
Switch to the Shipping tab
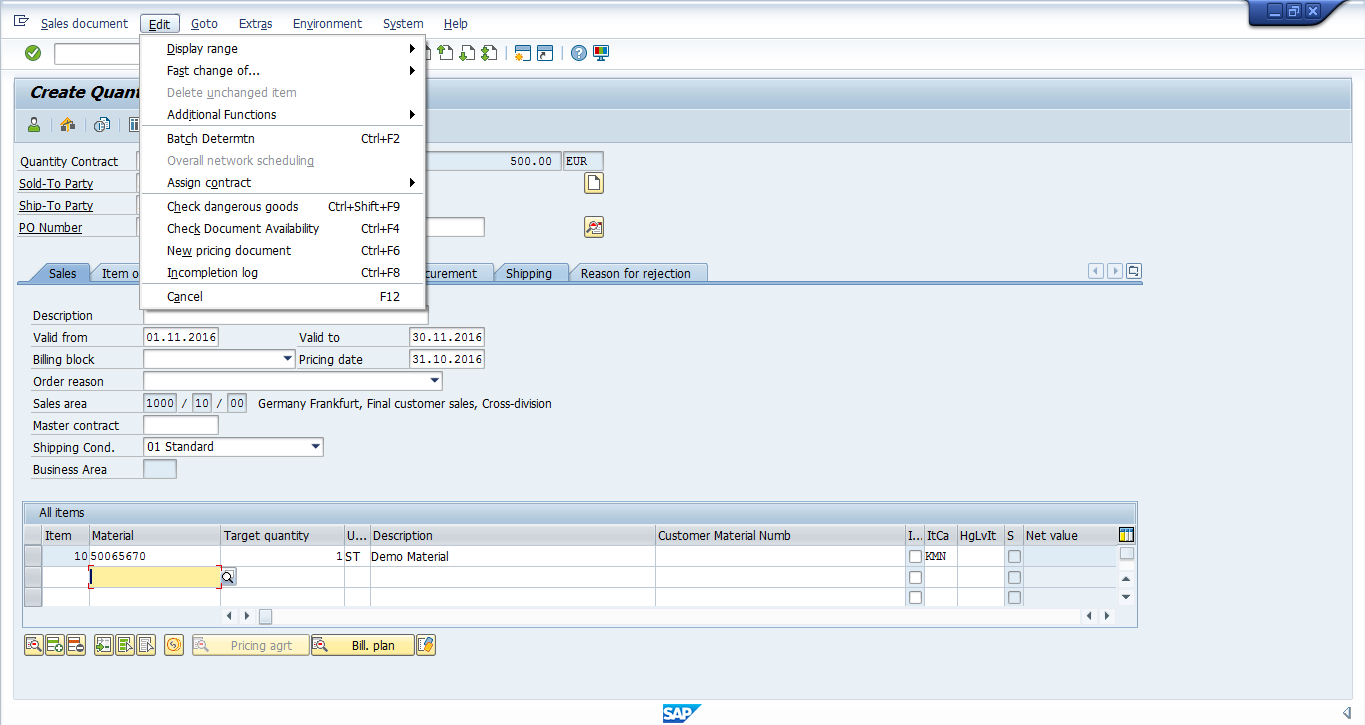[529, 273]
